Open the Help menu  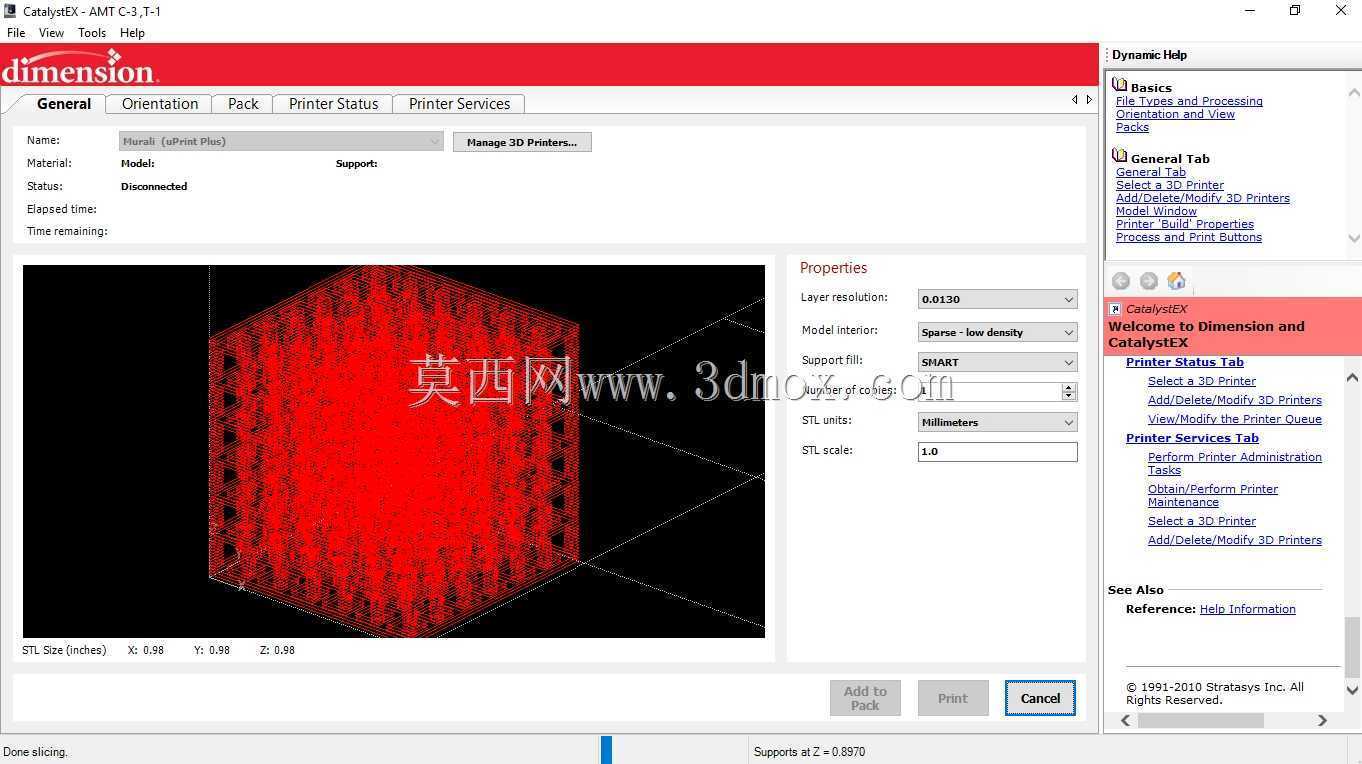132,33
